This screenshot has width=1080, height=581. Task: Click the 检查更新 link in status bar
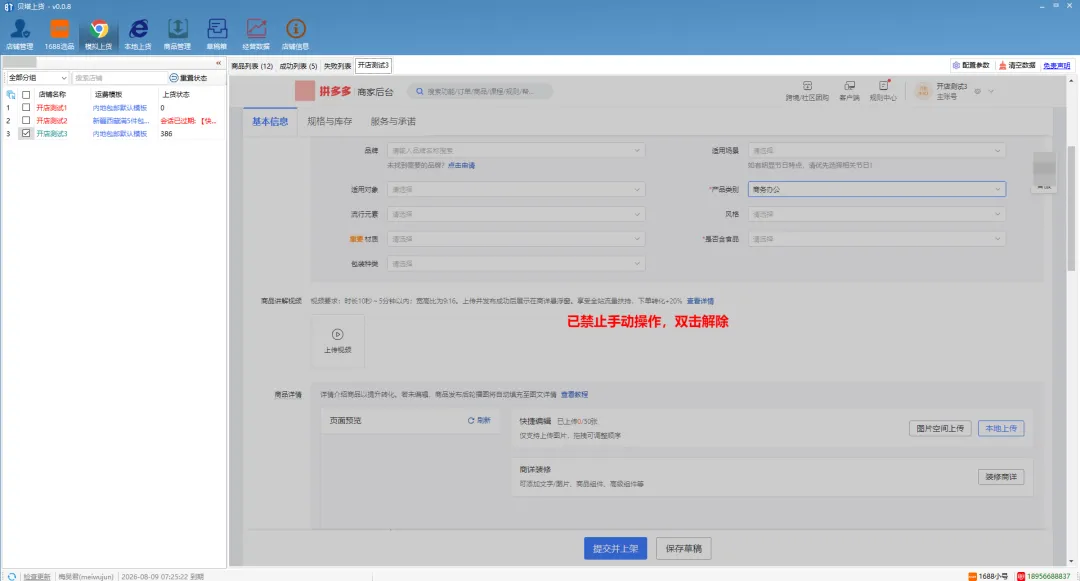click(x=37, y=577)
